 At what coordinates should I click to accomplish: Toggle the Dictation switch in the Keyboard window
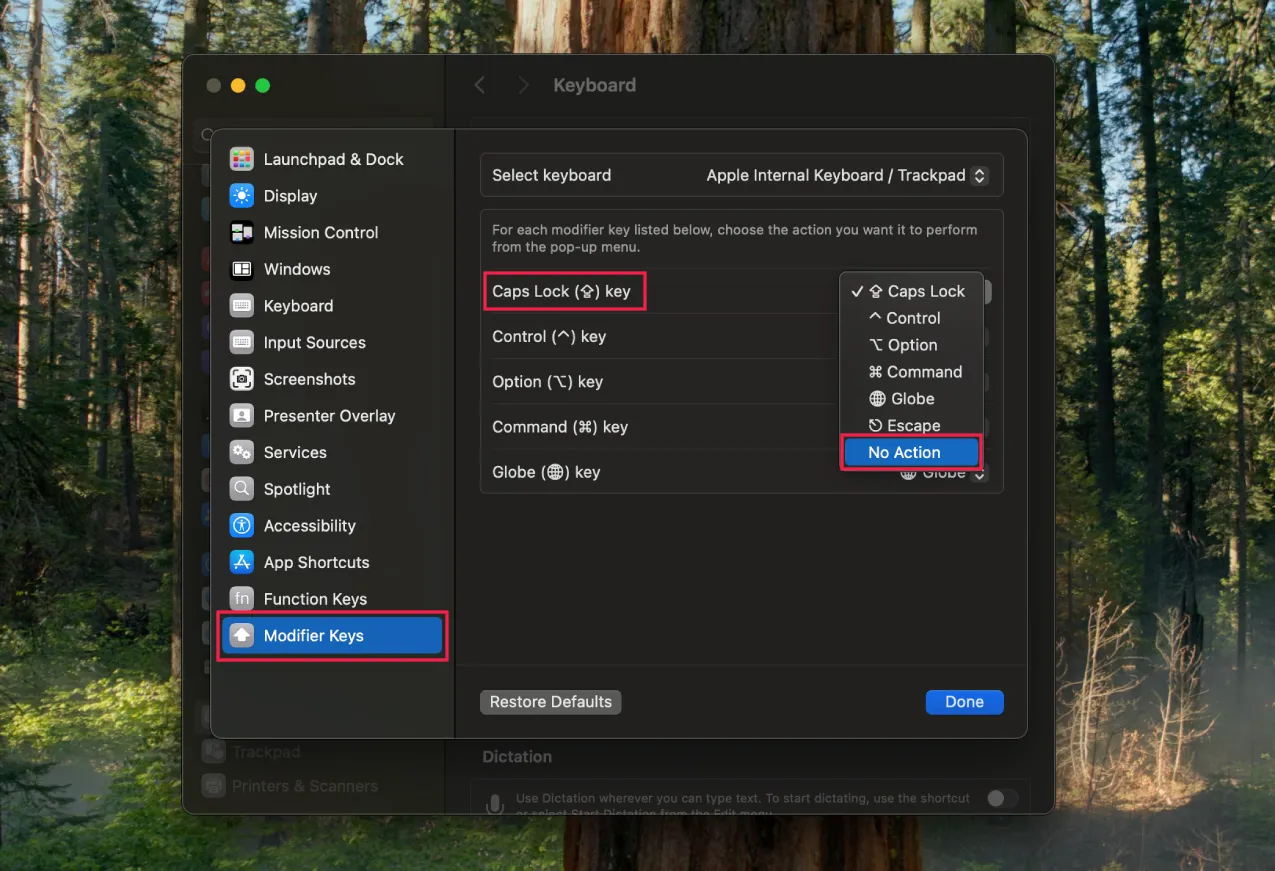(x=1002, y=798)
